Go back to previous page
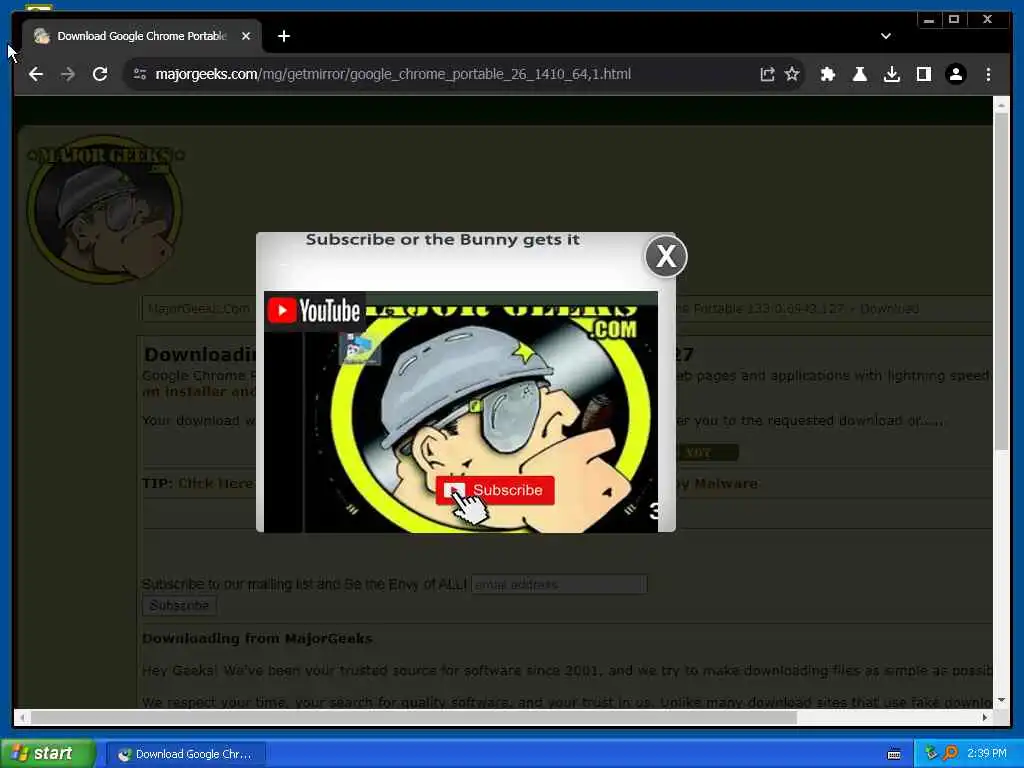The width and height of the screenshot is (1024, 768). point(36,74)
